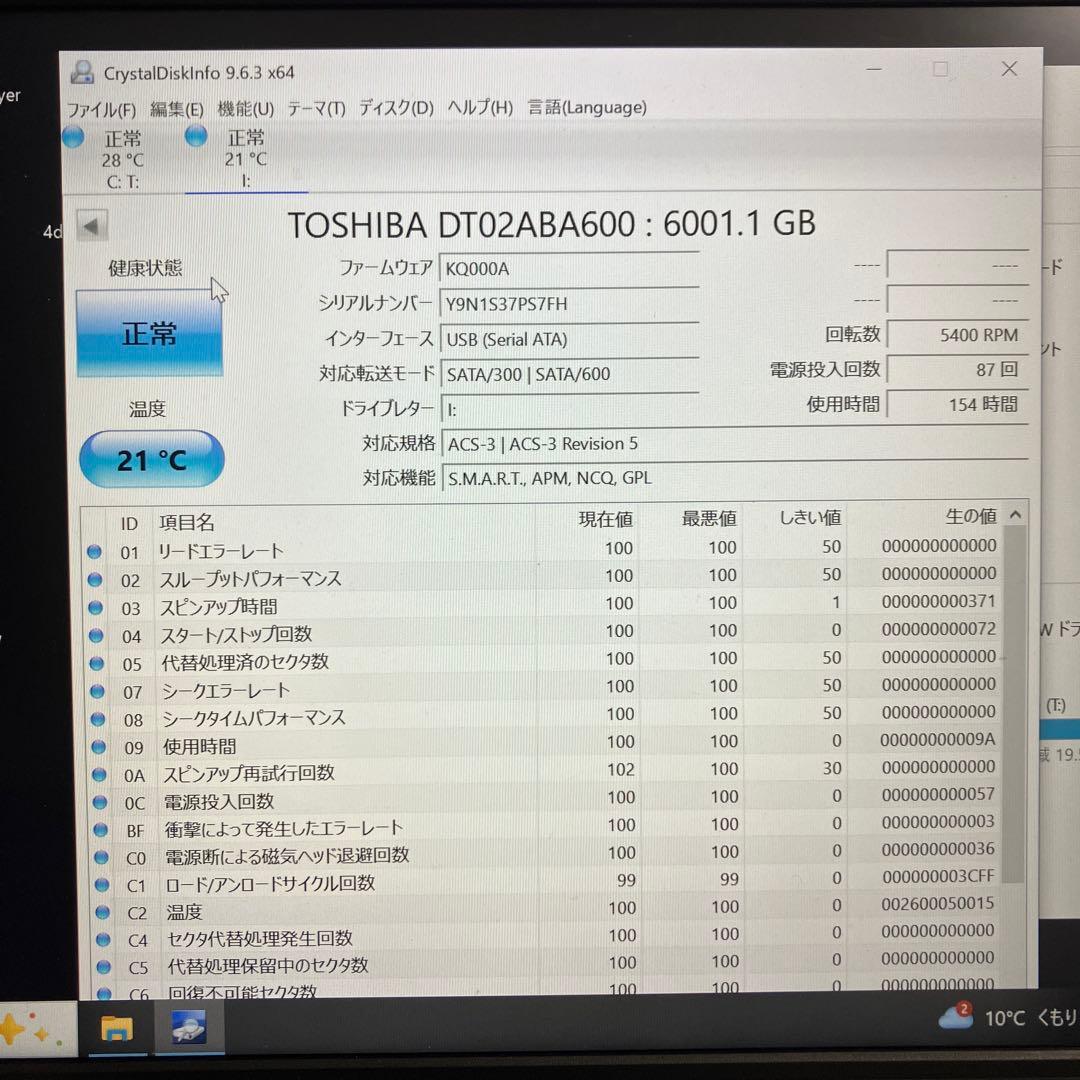Open the ファイル(F) menu
Screen dimensions: 1080x1080
[x=101, y=108]
